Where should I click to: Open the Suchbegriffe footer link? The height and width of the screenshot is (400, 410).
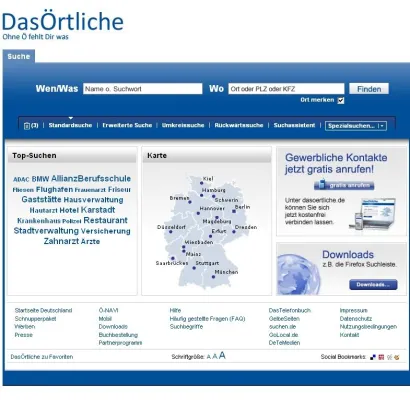(x=186, y=327)
